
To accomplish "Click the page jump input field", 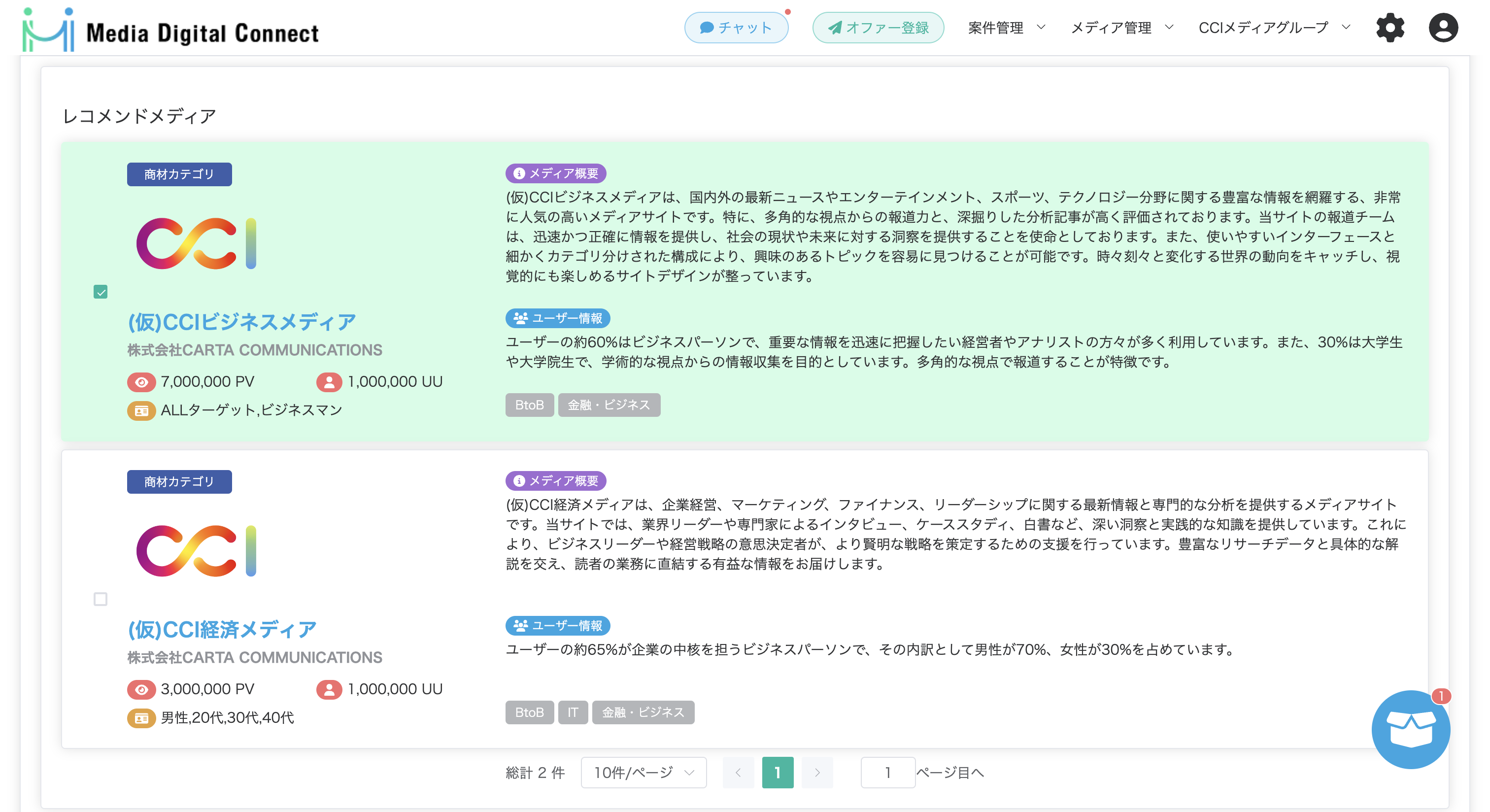I will point(888,773).
